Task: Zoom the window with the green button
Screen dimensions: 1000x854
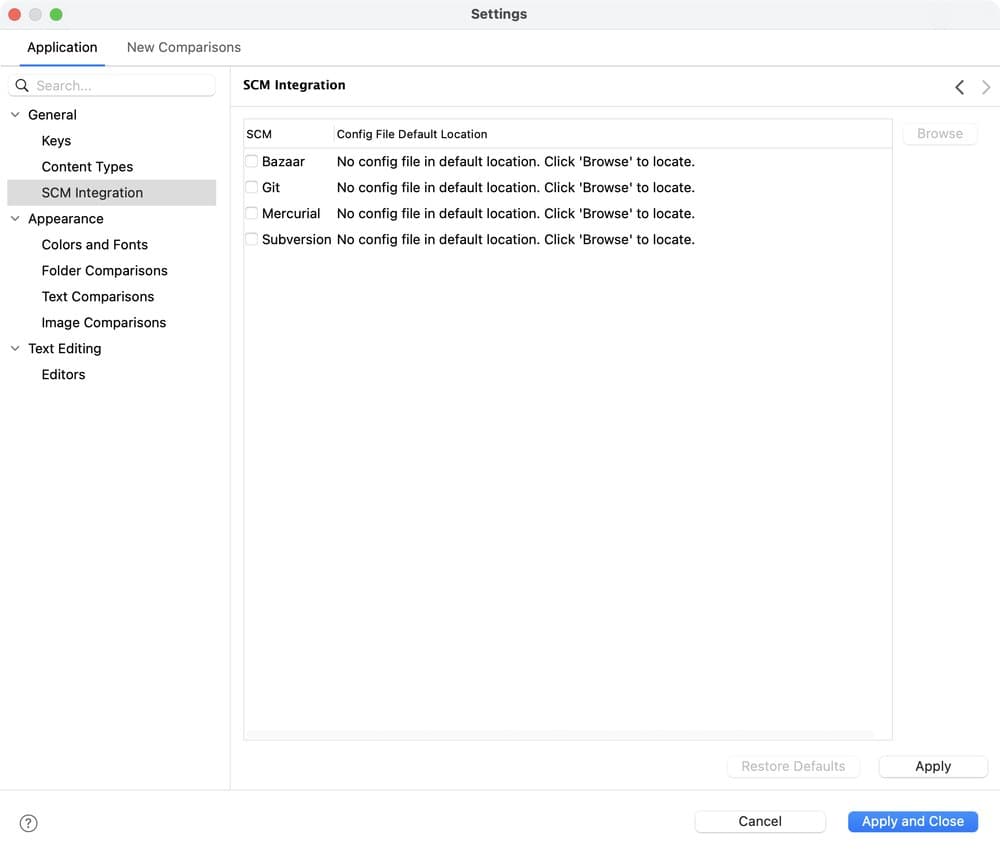Action: (x=56, y=14)
